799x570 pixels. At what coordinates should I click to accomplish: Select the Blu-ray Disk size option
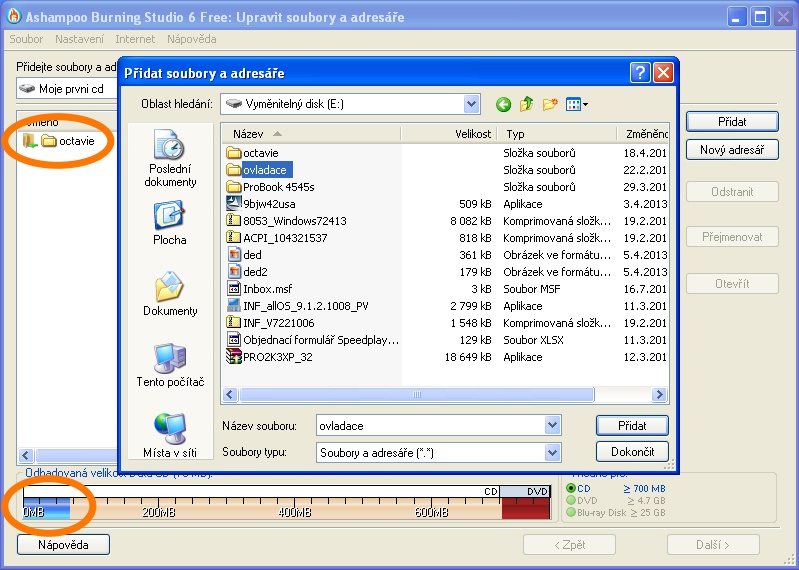tap(572, 513)
